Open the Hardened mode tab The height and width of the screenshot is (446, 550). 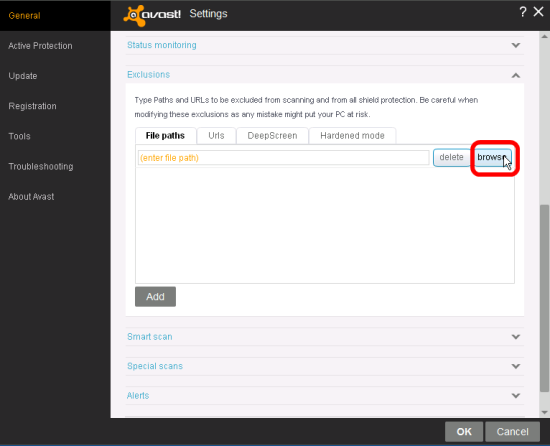coord(352,136)
